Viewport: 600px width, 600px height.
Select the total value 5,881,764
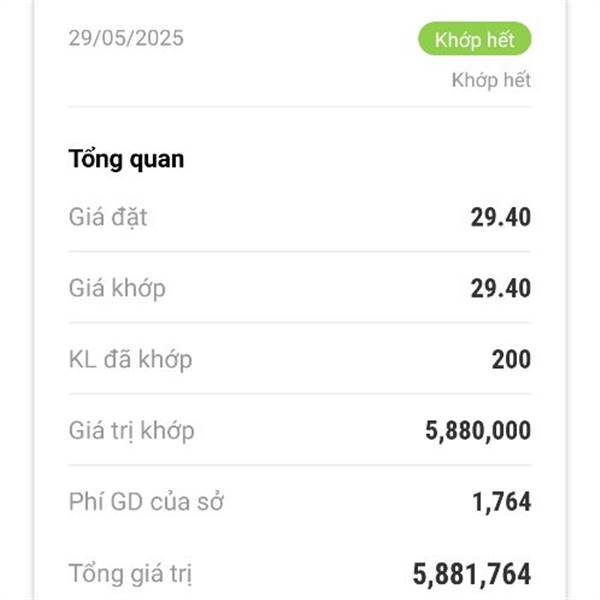coord(471,574)
